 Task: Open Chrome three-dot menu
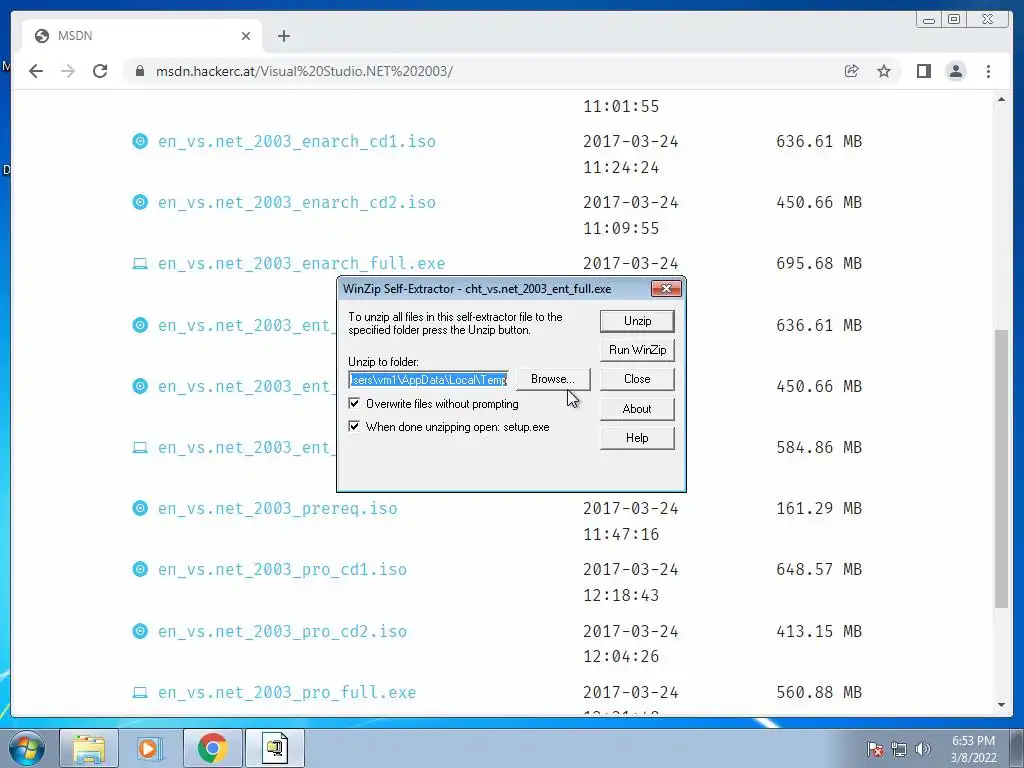click(x=988, y=71)
